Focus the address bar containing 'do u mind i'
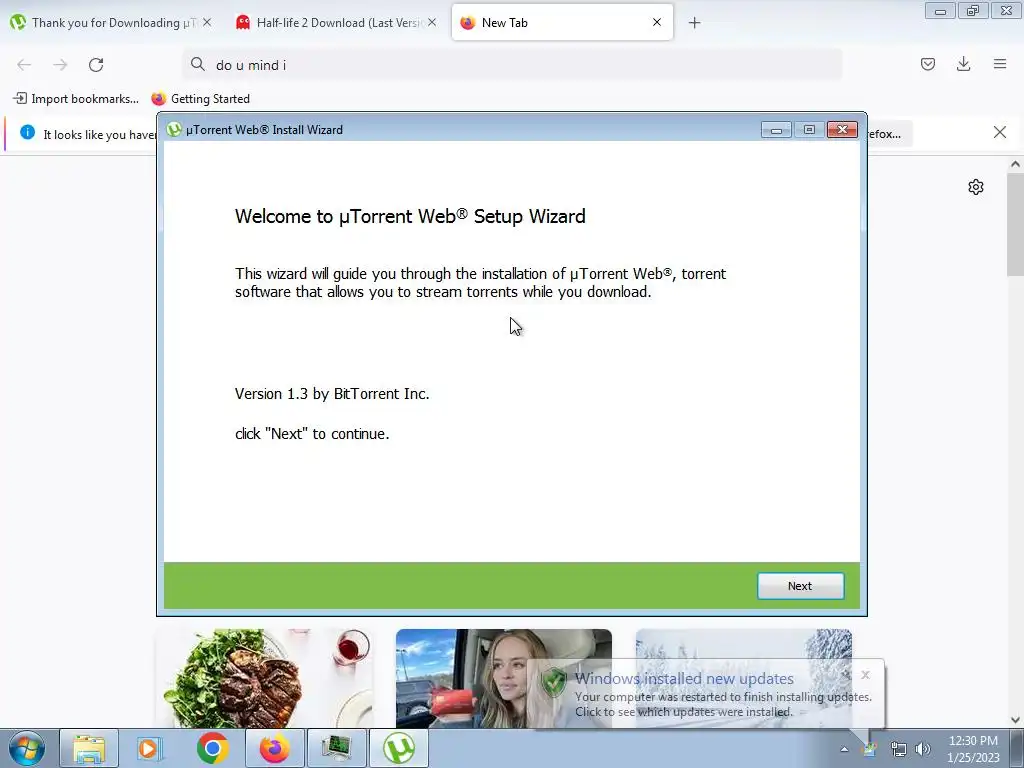 (513, 65)
